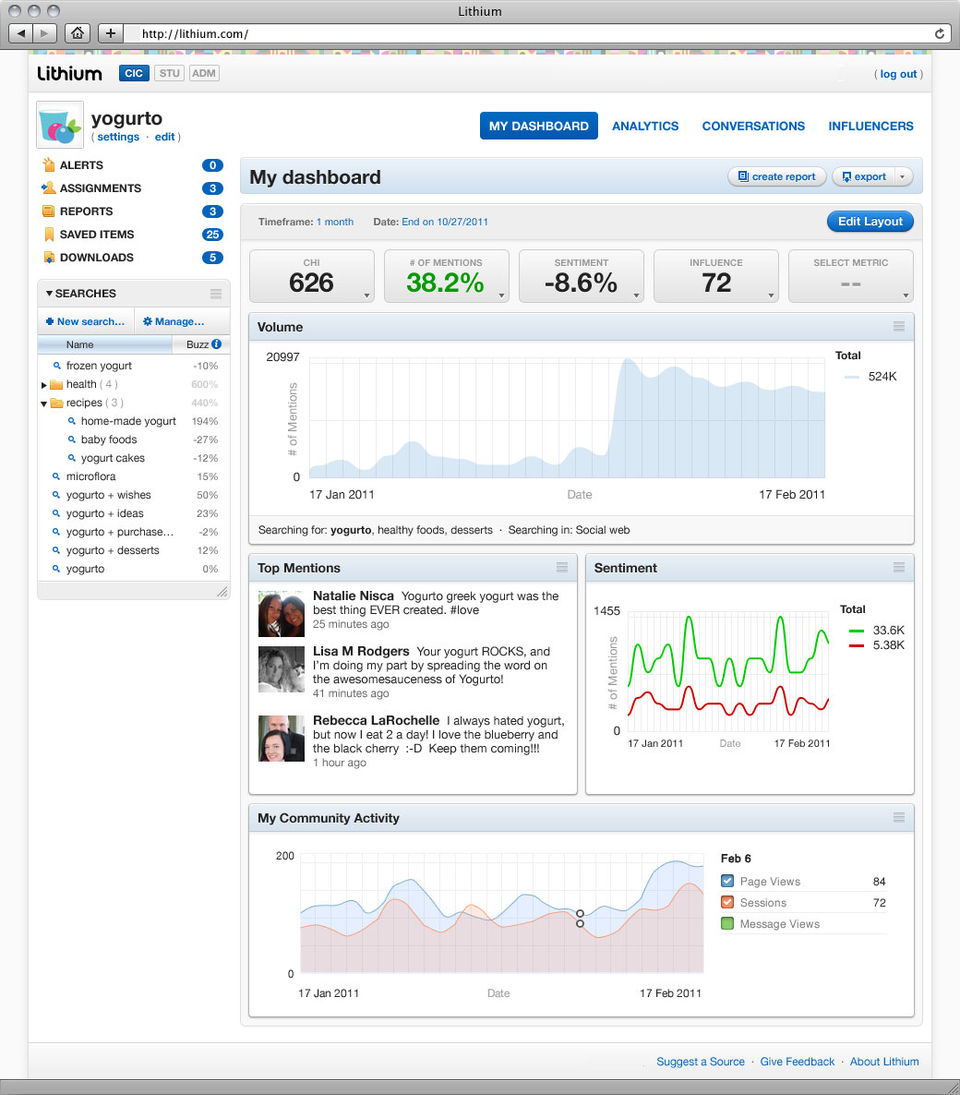Click the Sentiment panel grip icon
The image size is (960, 1095).
coord(899,568)
